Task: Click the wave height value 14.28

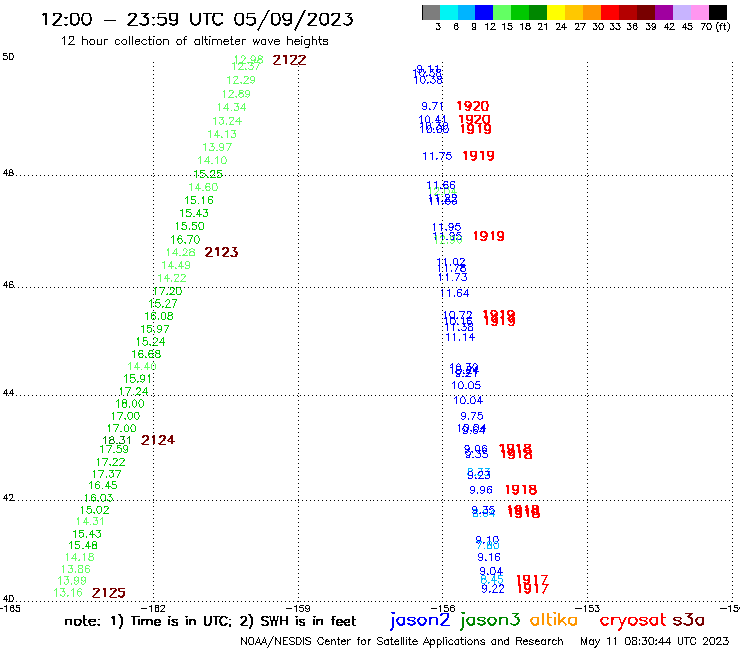Action: [180, 252]
